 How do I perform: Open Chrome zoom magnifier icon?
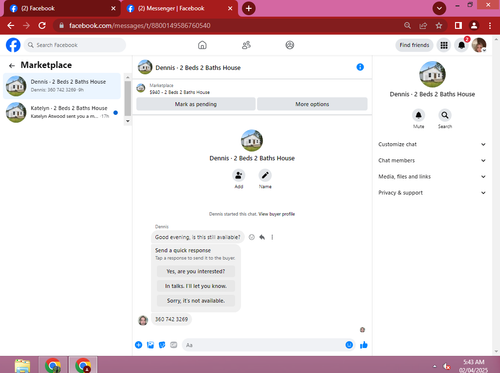[x=407, y=25]
